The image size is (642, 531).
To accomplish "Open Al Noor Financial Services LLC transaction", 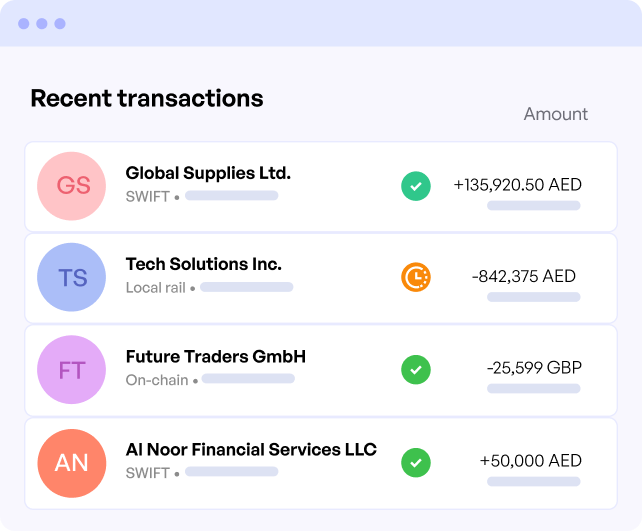I will [321, 463].
